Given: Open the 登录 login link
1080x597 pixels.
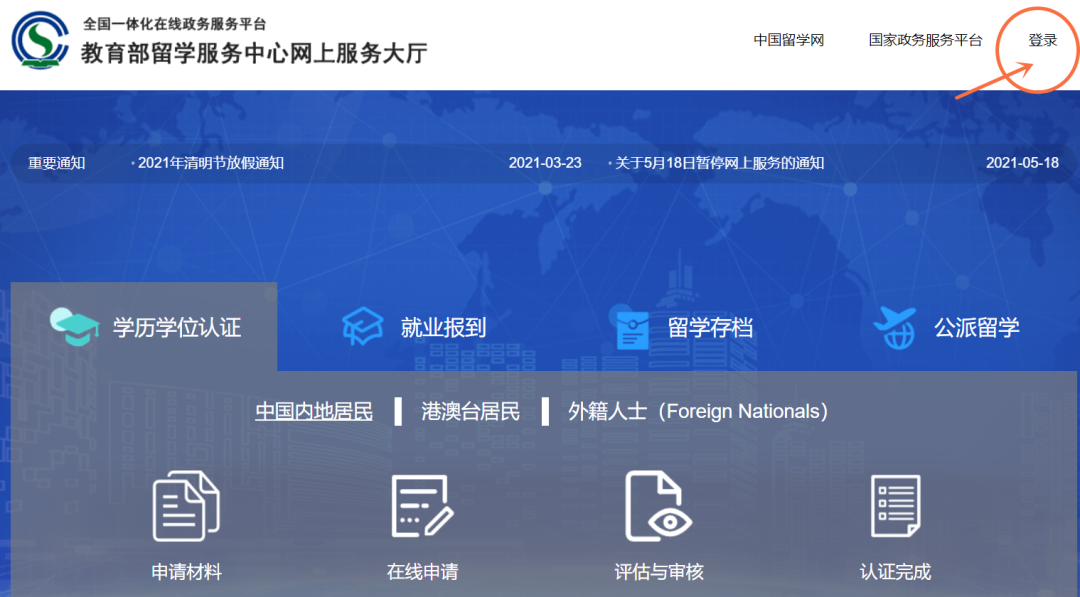Looking at the screenshot, I should tap(1043, 40).
